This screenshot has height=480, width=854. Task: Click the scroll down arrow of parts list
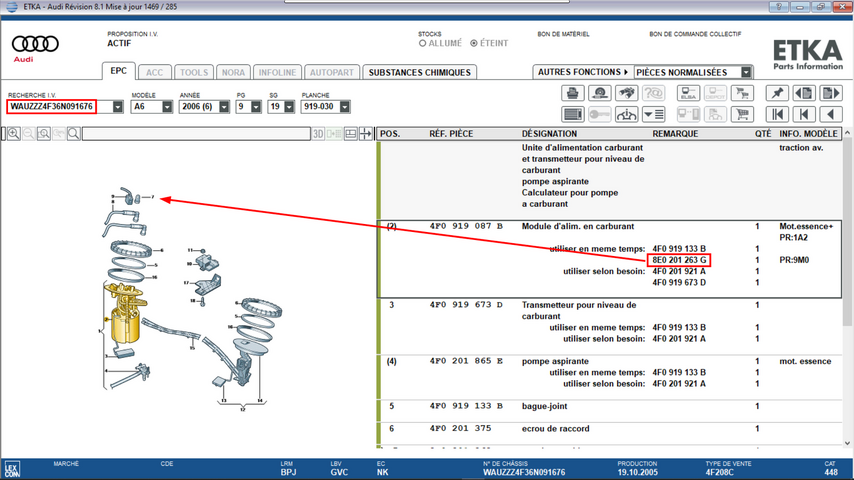click(x=847, y=443)
